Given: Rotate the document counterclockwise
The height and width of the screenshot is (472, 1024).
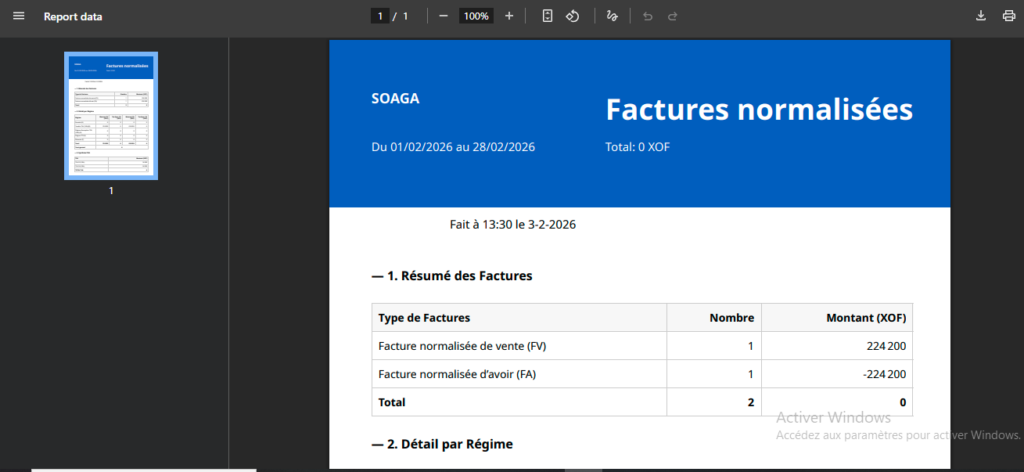Looking at the screenshot, I should coord(572,16).
